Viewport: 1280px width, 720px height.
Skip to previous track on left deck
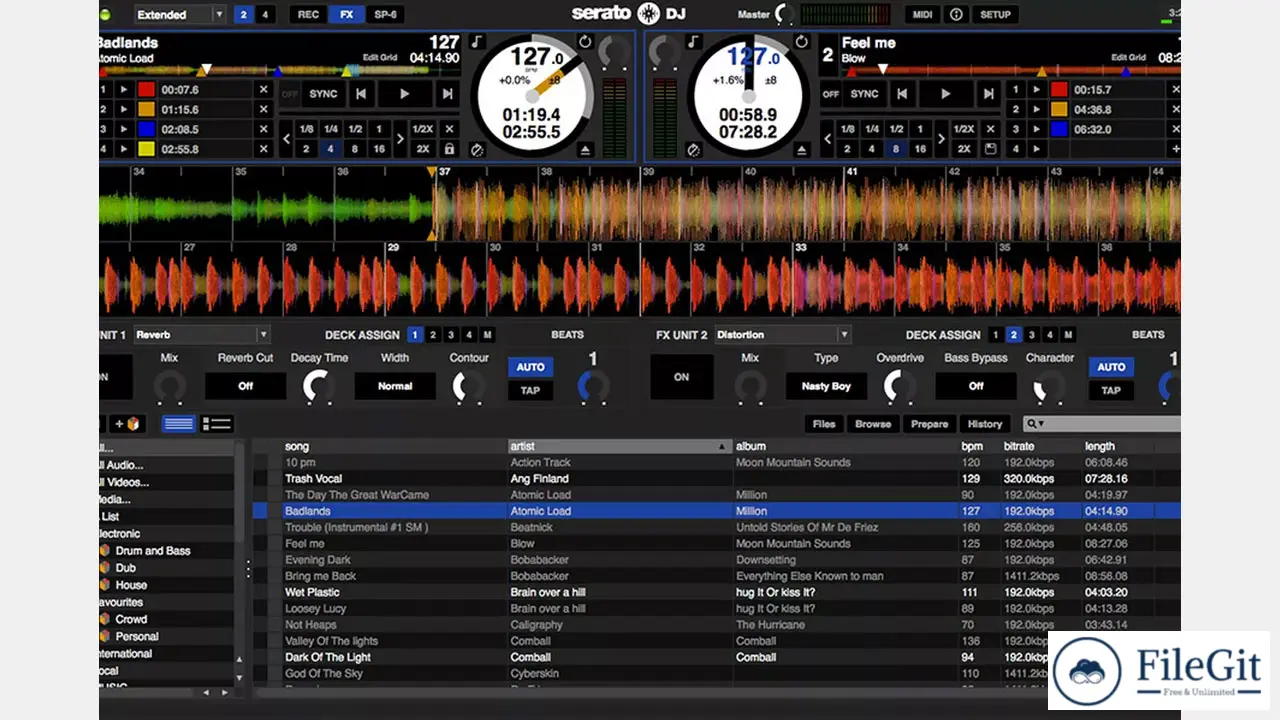pyautogui.click(x=362, y=94)
